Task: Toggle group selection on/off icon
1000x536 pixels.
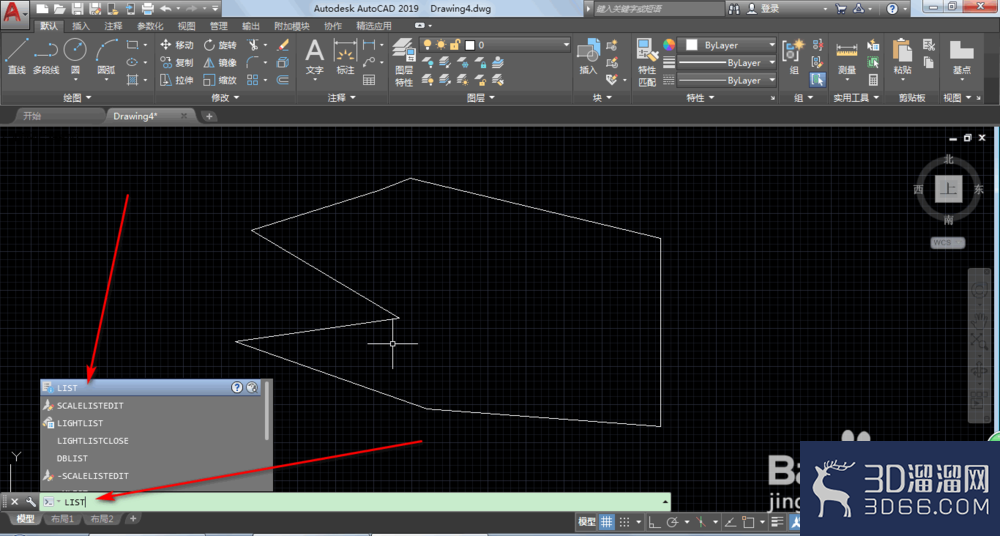Action: tap(818, 80)
